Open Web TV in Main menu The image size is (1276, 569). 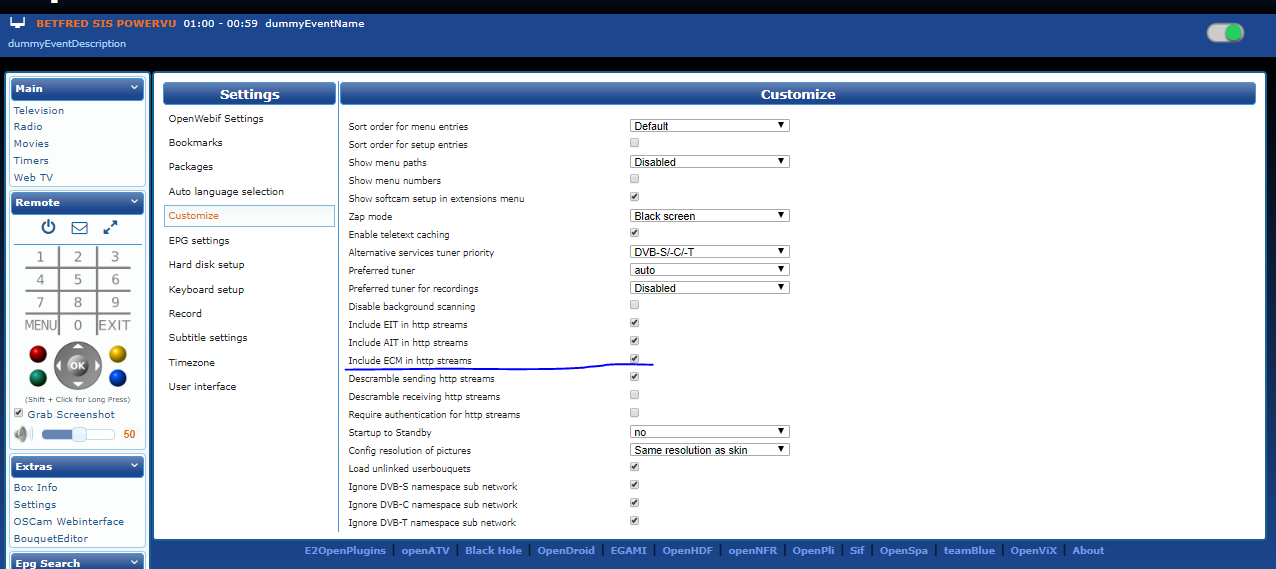pos(33,177)
